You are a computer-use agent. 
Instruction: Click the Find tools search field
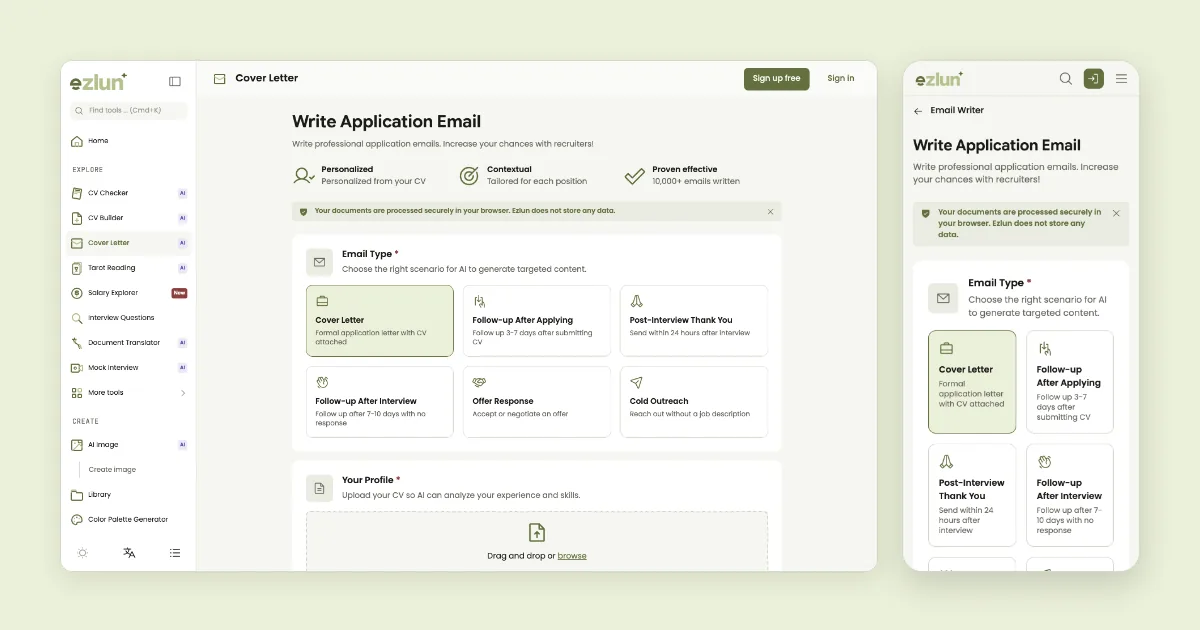click(x=129, y=111)
